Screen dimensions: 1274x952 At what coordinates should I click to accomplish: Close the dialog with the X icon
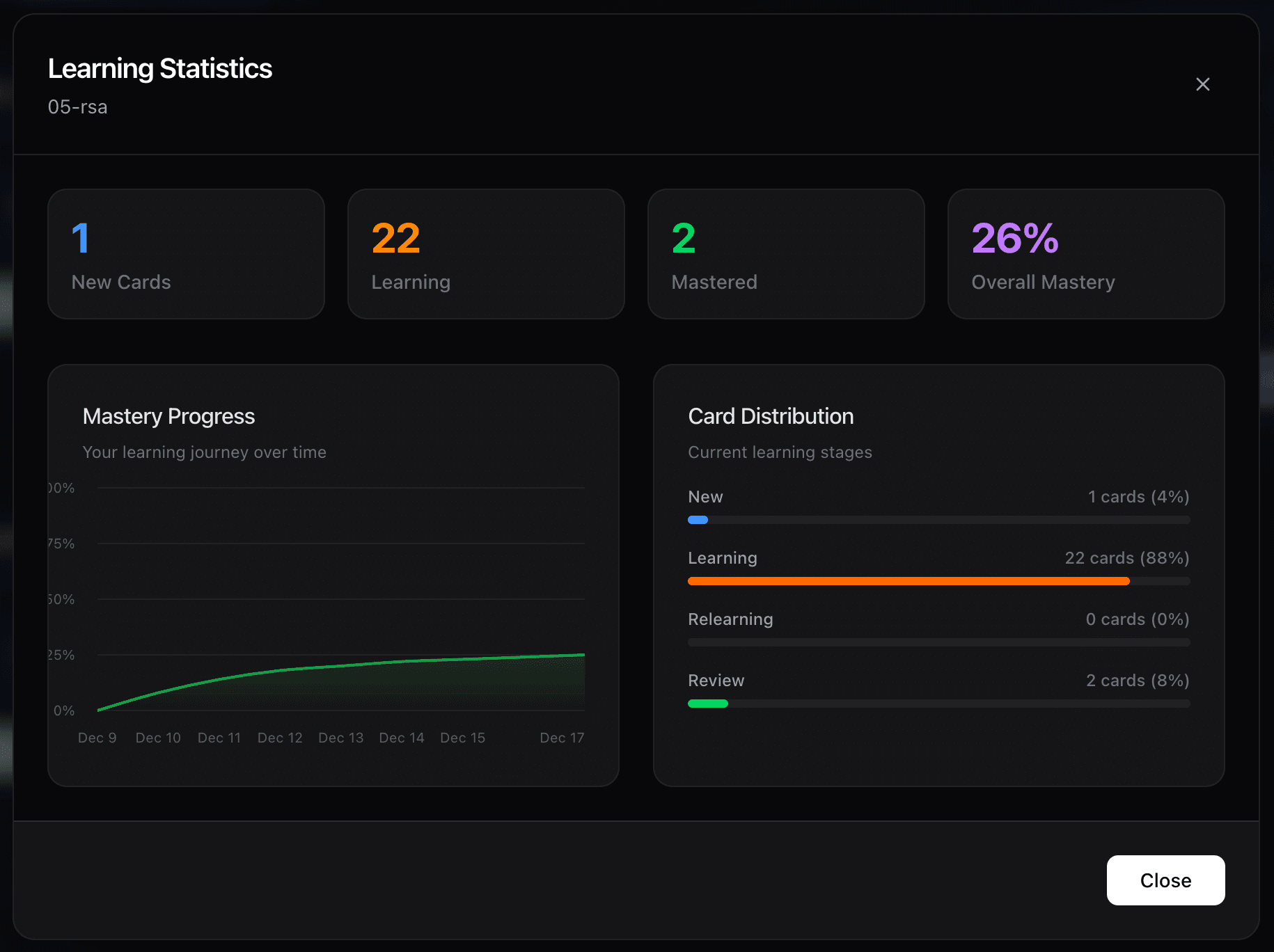coord(1202,84)
